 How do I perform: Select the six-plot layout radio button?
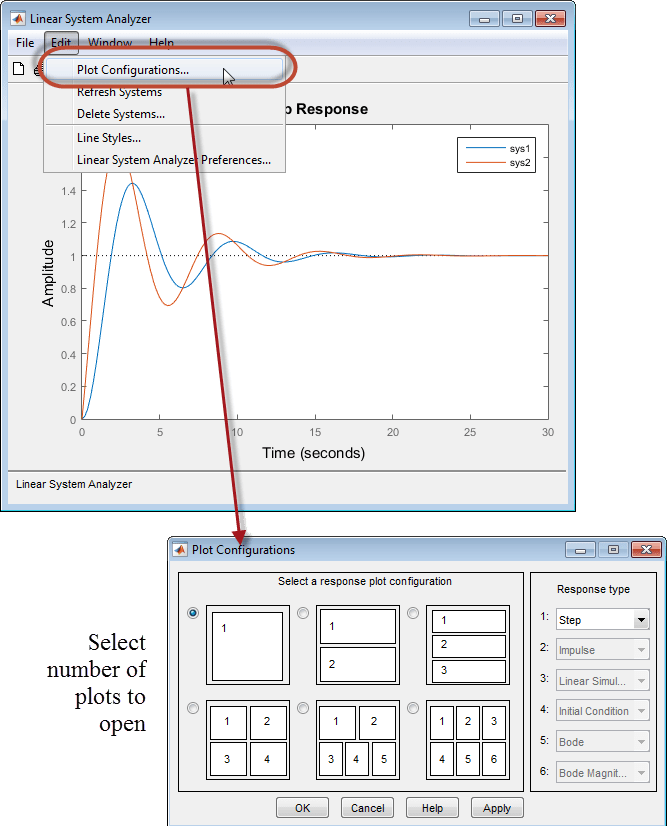pyautogui.click(x=413, y=708)
